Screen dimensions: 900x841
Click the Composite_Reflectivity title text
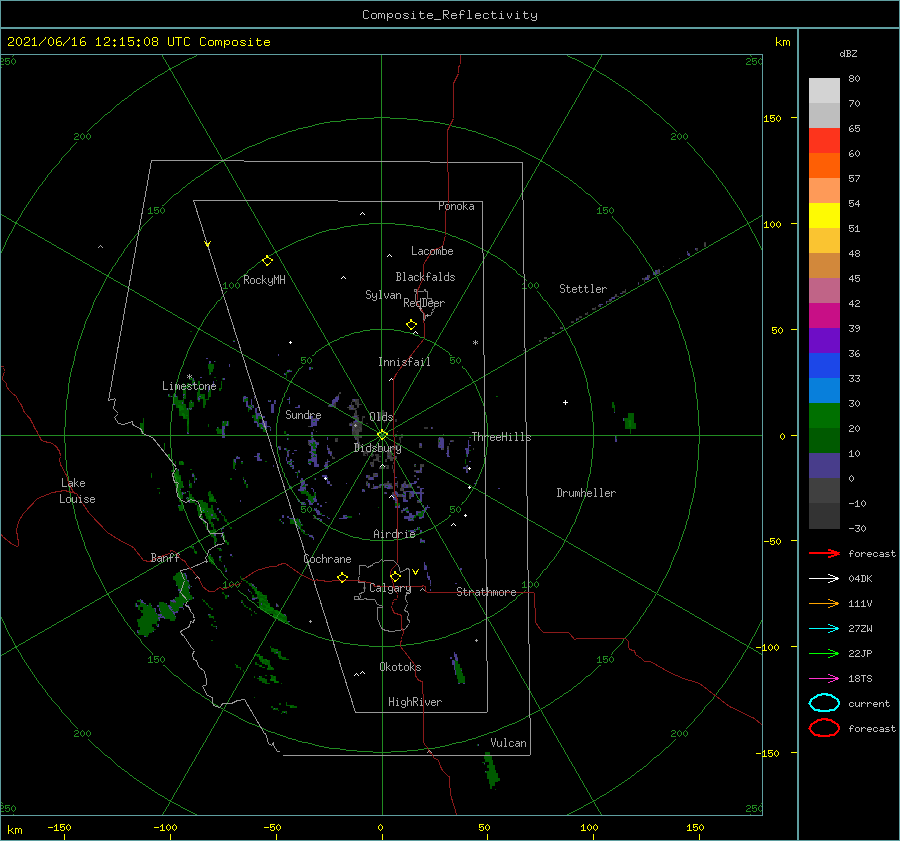(449, 15)
